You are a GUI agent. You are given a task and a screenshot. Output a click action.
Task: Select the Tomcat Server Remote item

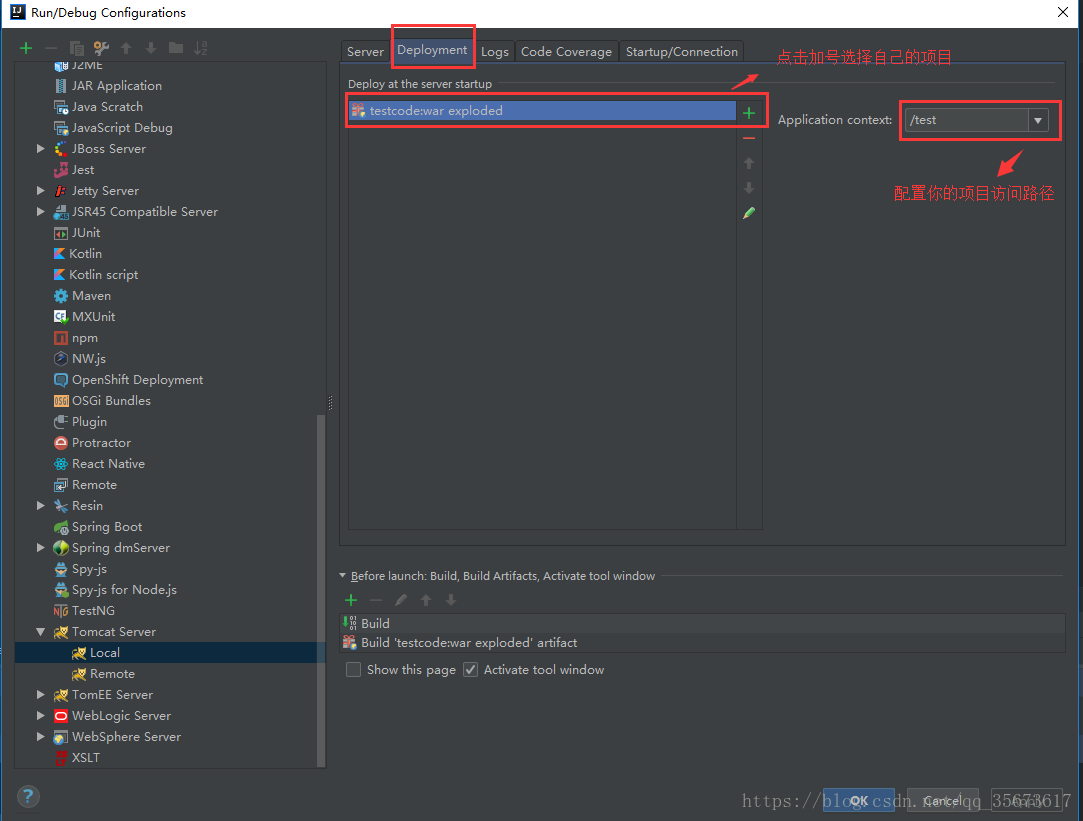(x=103, y=674)
